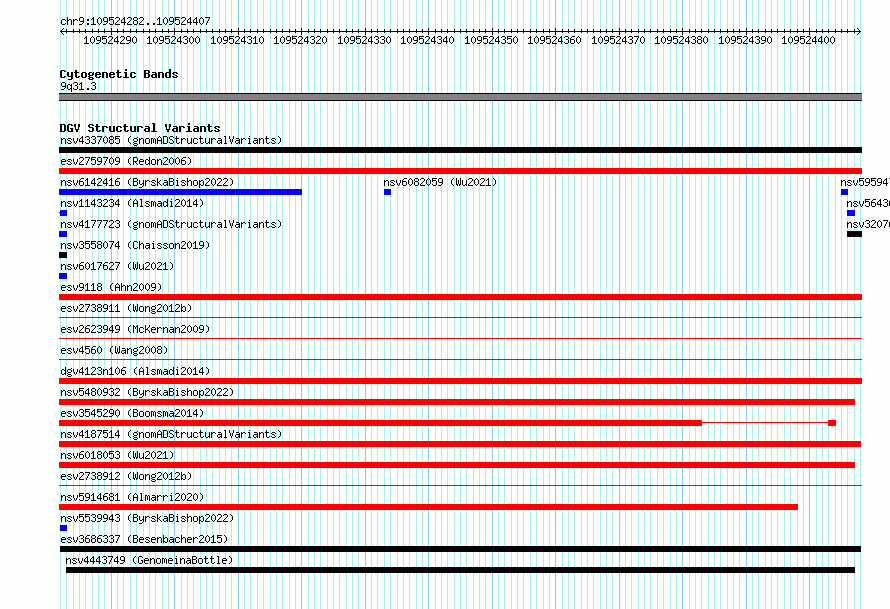Click ruler position 109524350
Image resolution: width=890 pixels, height=609 pixels.
pyautogui.click(x=491, y=40)
